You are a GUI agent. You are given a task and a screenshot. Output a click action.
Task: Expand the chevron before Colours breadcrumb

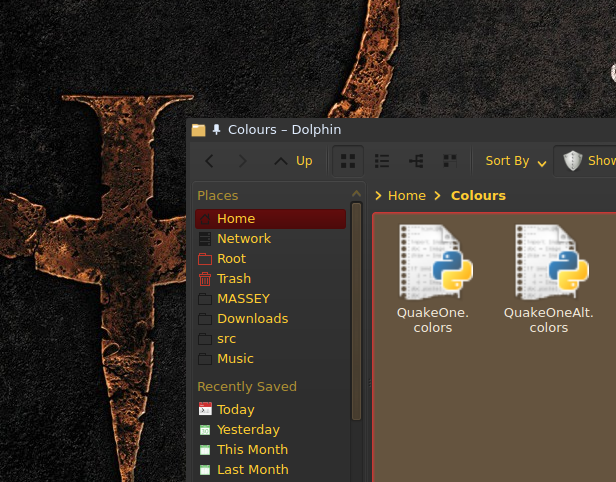(x=438, y=196)
